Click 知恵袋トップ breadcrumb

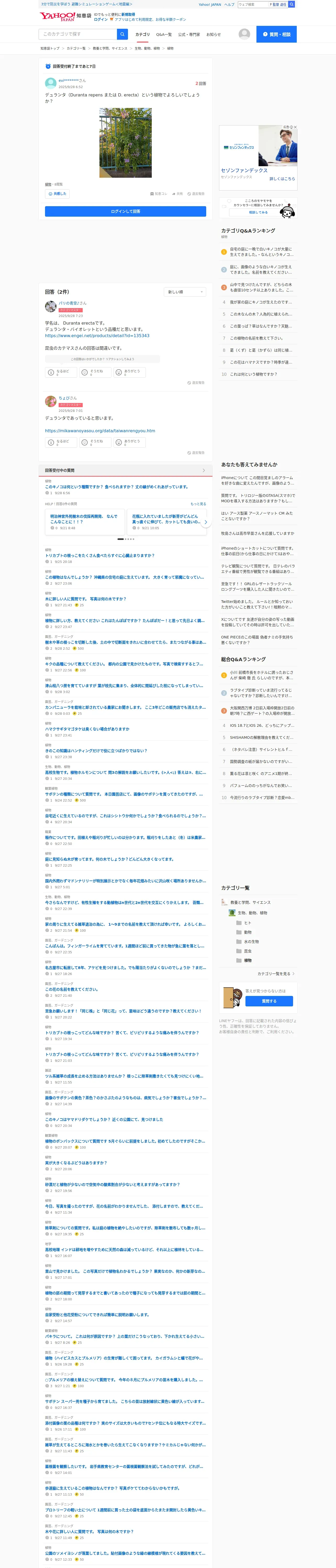pyautogui.click(x=50, y=48)
